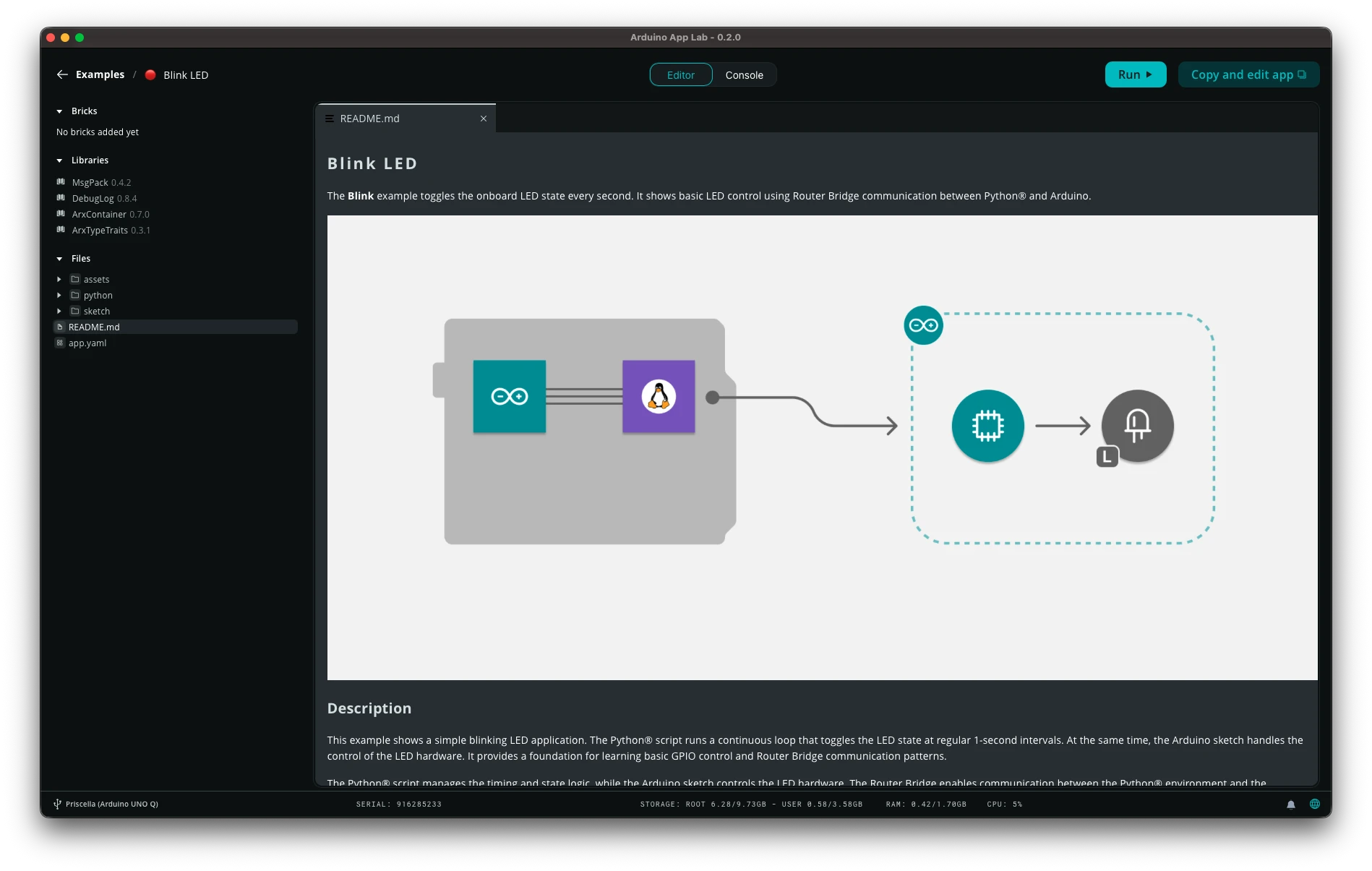Click the USB icon next to Priscella board name
The image size is (1372, 871).
tap(56, 804)
